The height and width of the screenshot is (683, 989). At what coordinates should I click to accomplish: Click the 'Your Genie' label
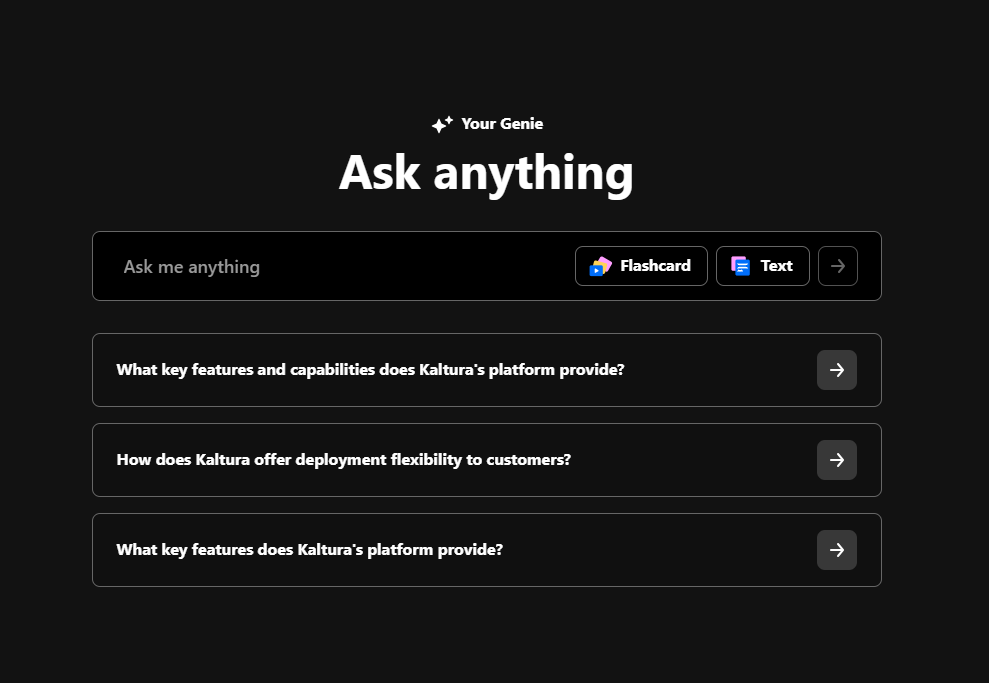[x=502, y=124]
